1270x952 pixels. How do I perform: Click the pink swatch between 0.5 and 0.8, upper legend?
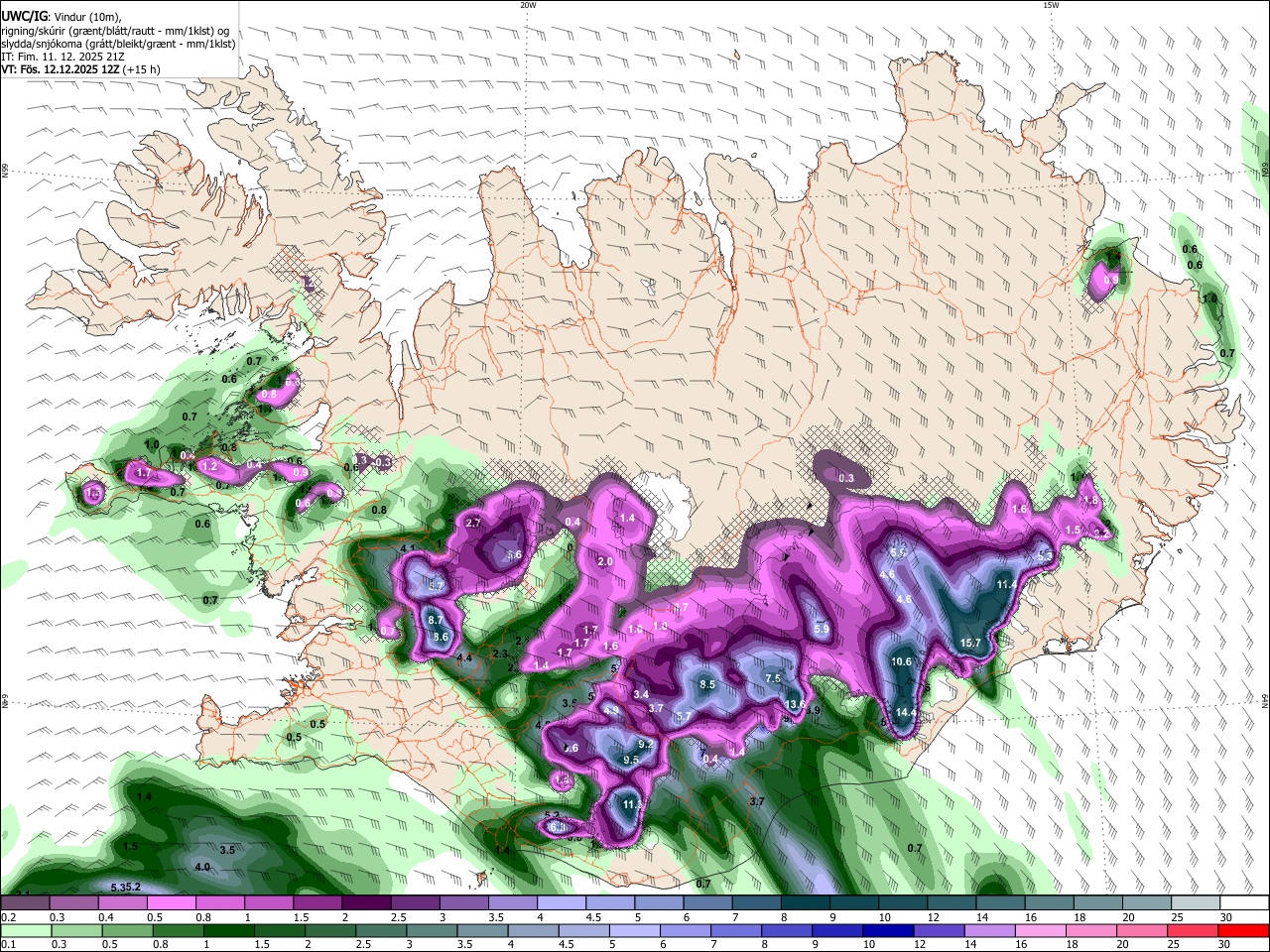point(171,902)
